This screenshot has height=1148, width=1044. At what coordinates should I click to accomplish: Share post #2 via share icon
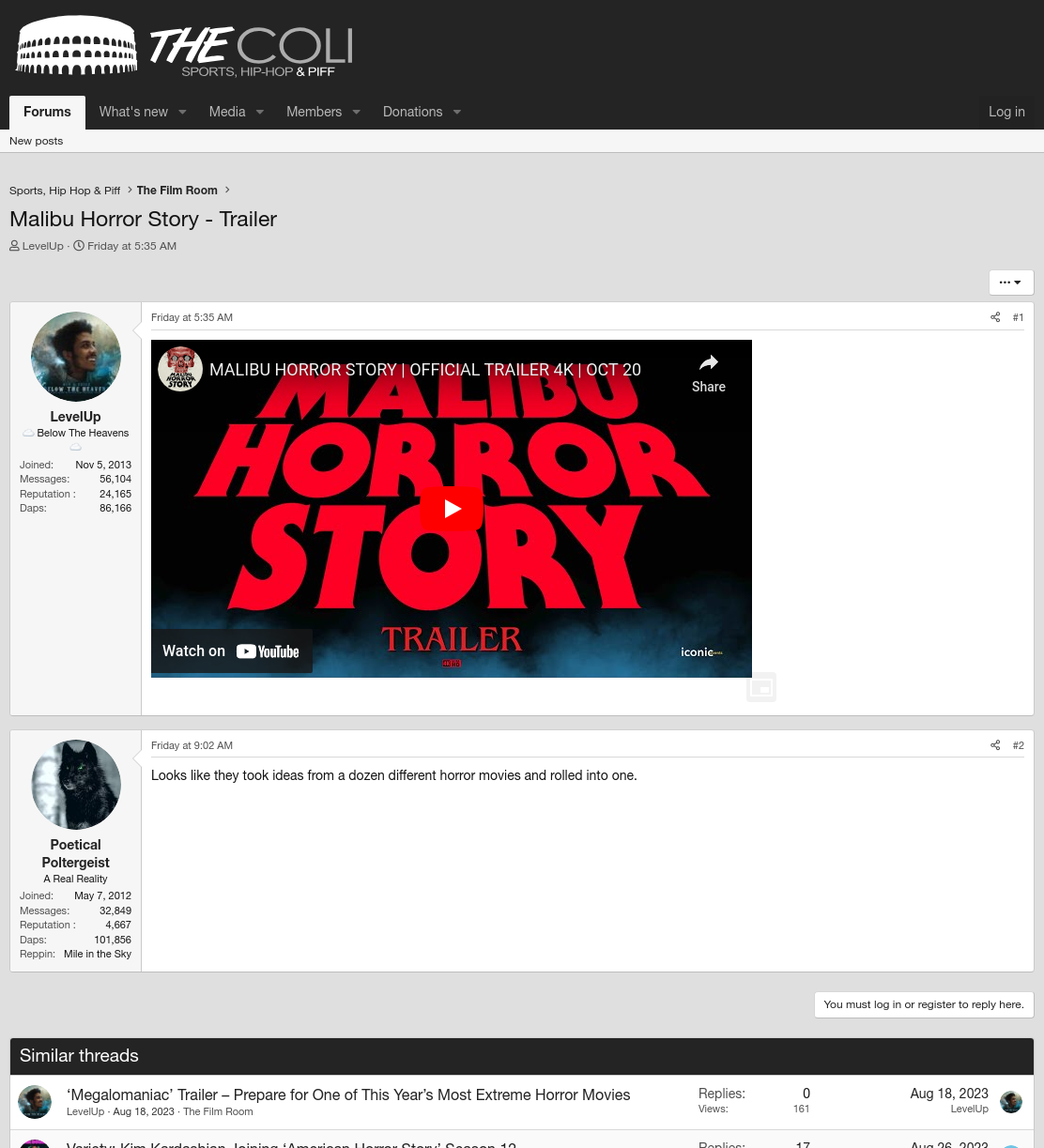point(995,745)
